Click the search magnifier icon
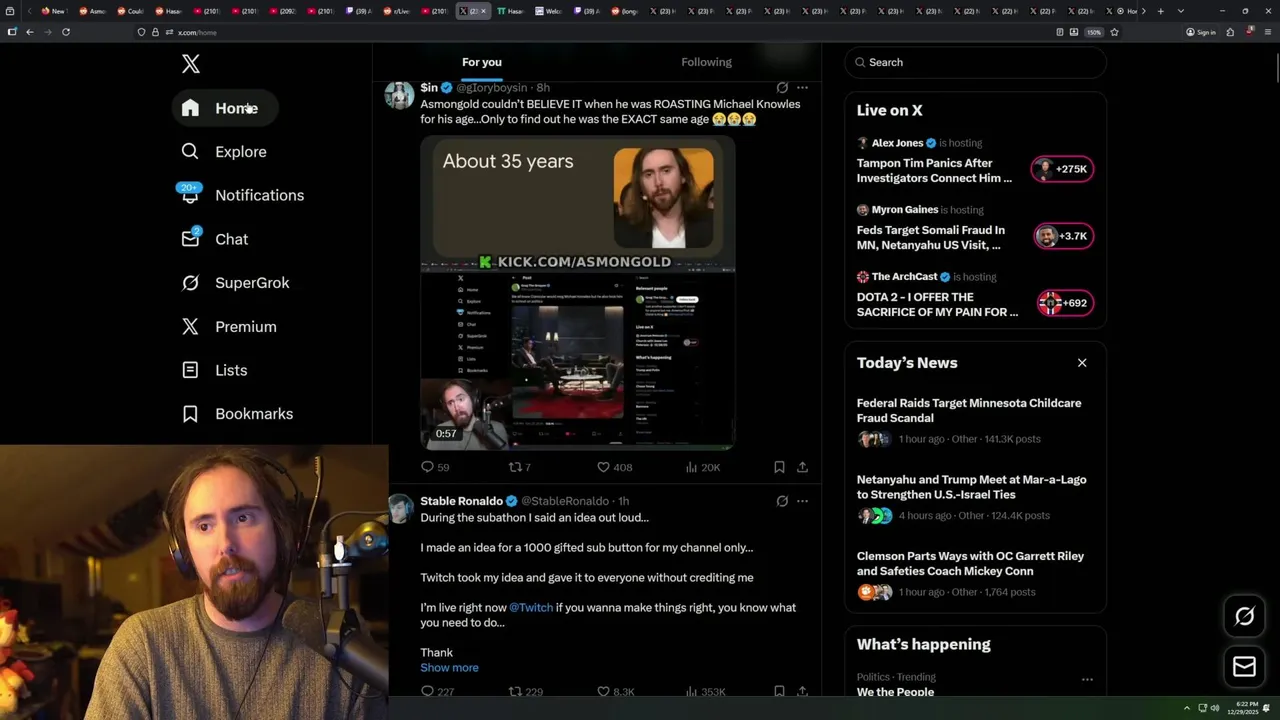 [x=860, y=62]
